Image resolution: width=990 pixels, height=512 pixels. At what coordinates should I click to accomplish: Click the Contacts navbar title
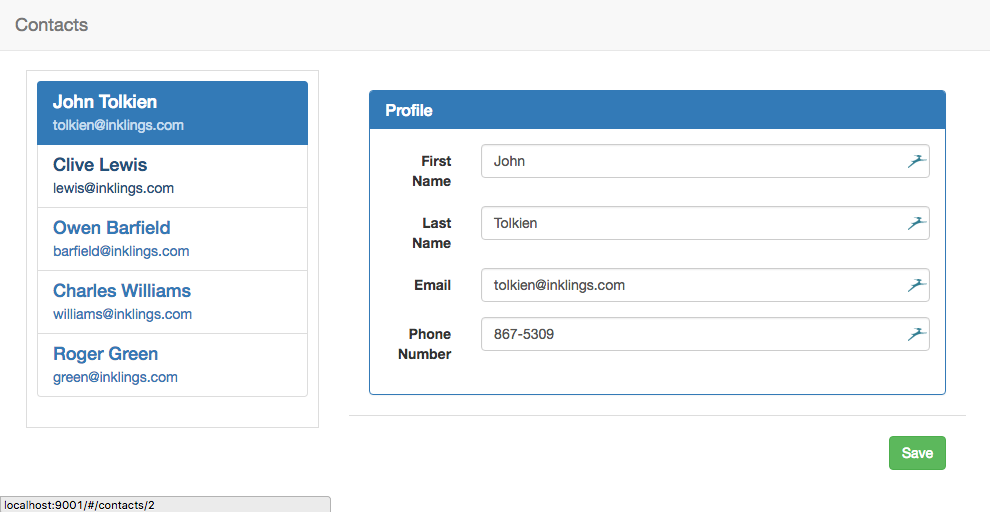(x=51, y=25)
